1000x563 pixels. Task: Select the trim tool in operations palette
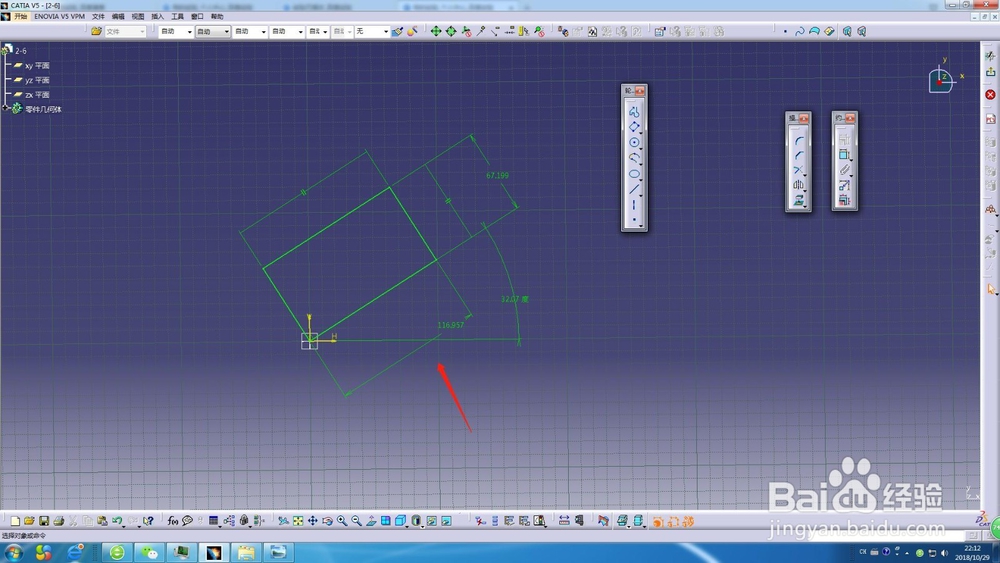pos(798,170)
